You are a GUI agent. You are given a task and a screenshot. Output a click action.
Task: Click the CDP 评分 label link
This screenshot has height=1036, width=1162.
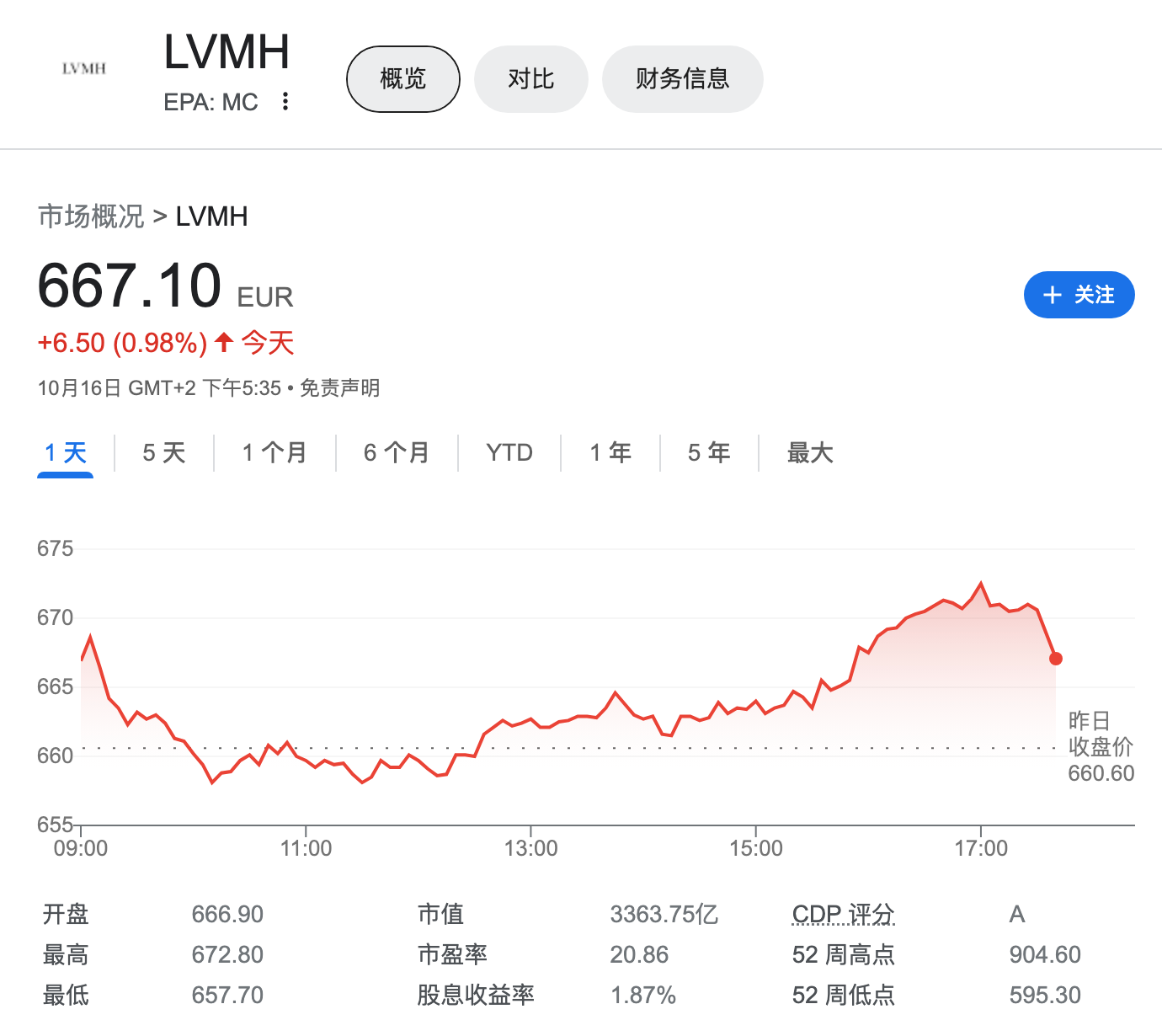pyautogui.click(x=844, y=914)
